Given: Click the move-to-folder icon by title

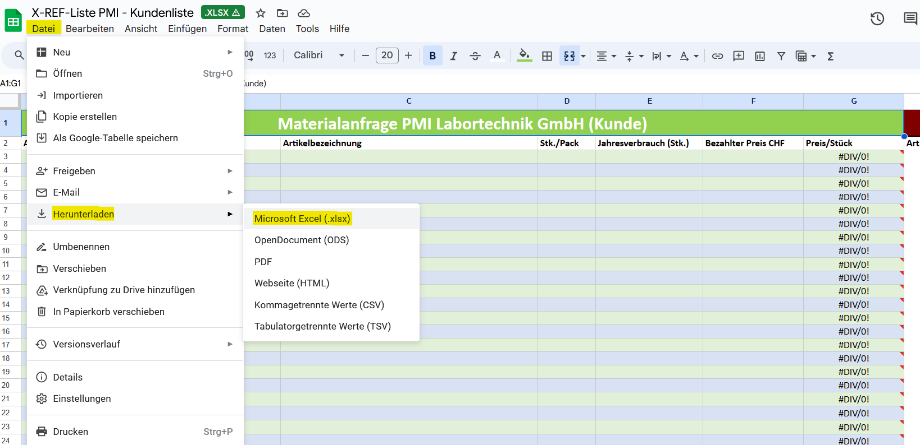Looking at the screenshot, I should click(x=282, y=13).
